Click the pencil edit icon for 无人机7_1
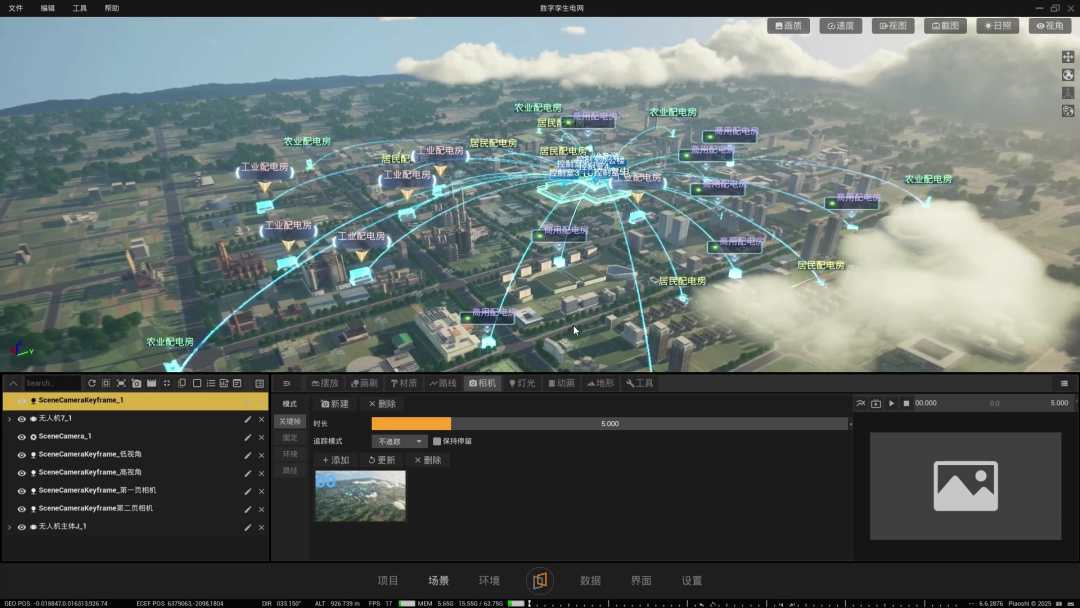This screenshot has width=1080, height=608. pyautogui.click(x=247, y=419)
